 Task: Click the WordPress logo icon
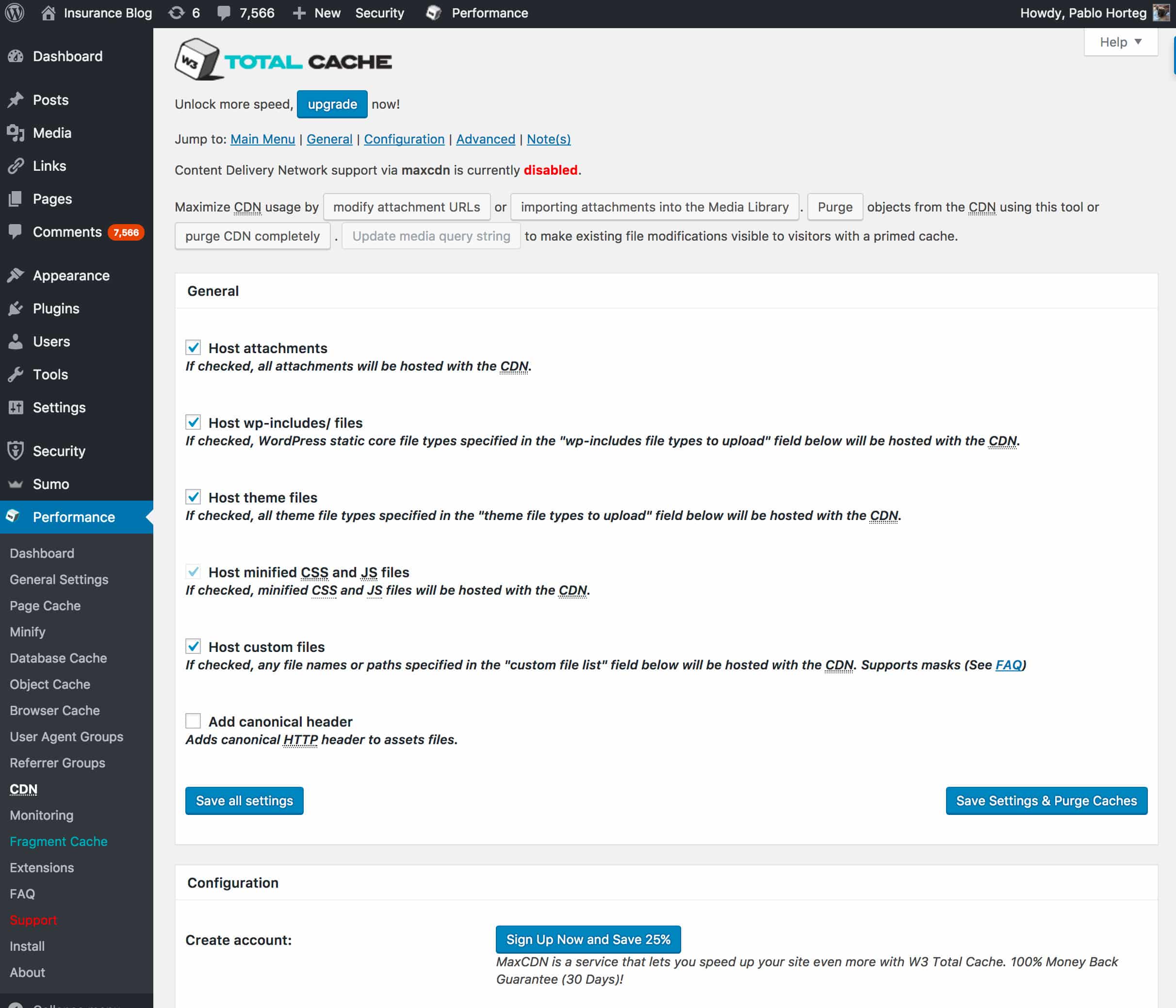click(x=15, y=13)
